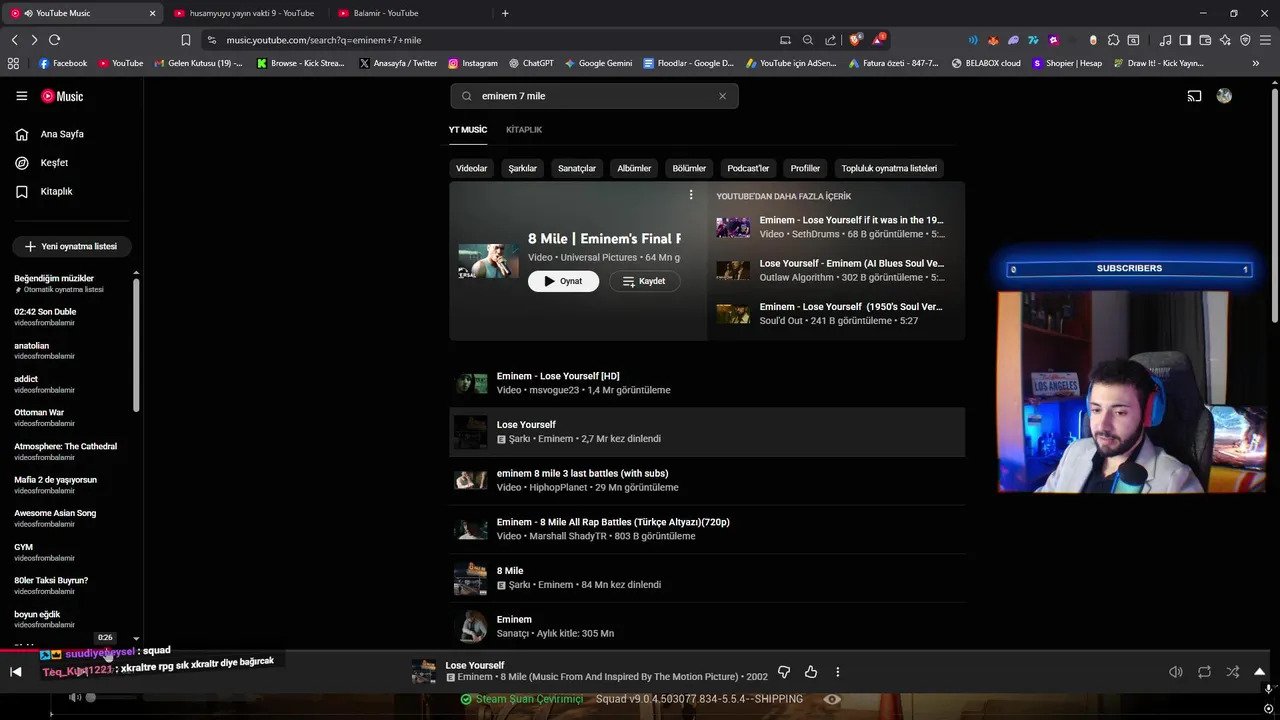
Task: Clear the search box with the X icon
Action: pyautogui.click(x=722, y=96)
